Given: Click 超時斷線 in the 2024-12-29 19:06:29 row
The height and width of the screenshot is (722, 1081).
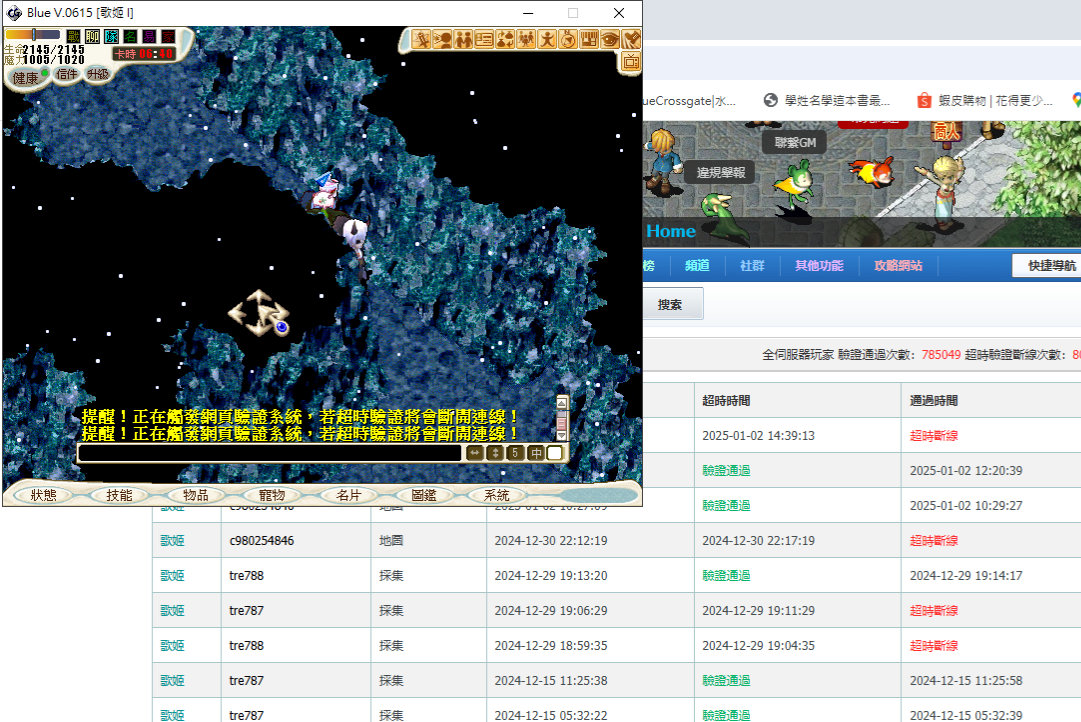Looking at the screenshot, I should pyautogui.click(x=933, y=611).
